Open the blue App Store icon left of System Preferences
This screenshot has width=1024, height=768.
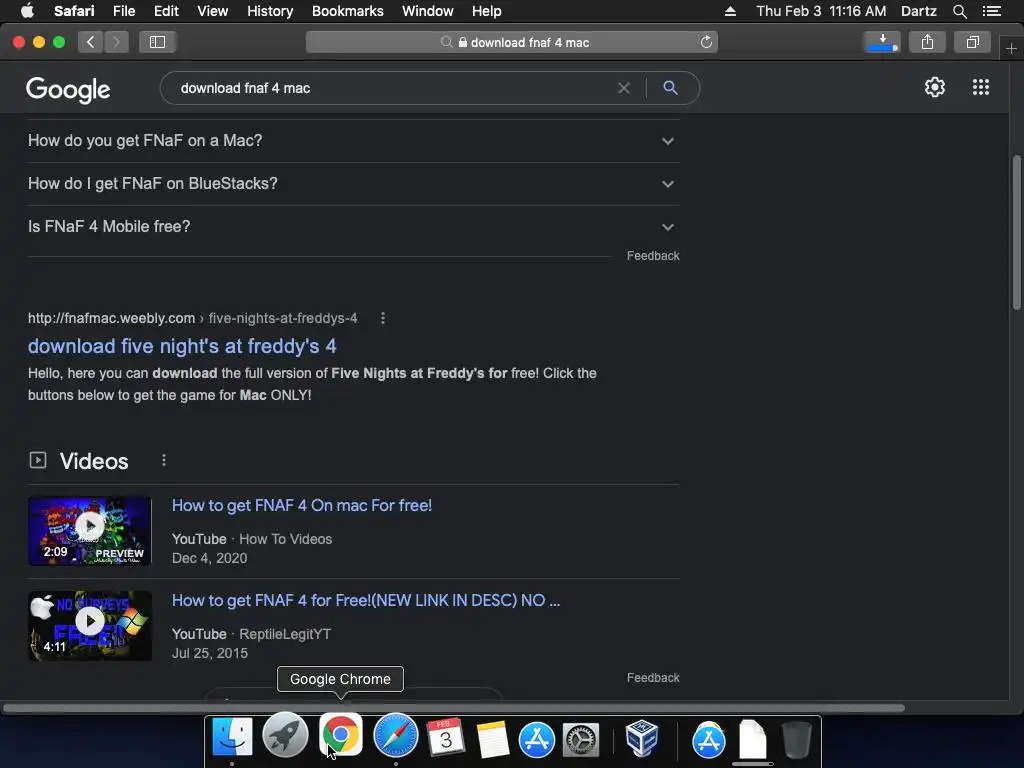click(537, 740)
